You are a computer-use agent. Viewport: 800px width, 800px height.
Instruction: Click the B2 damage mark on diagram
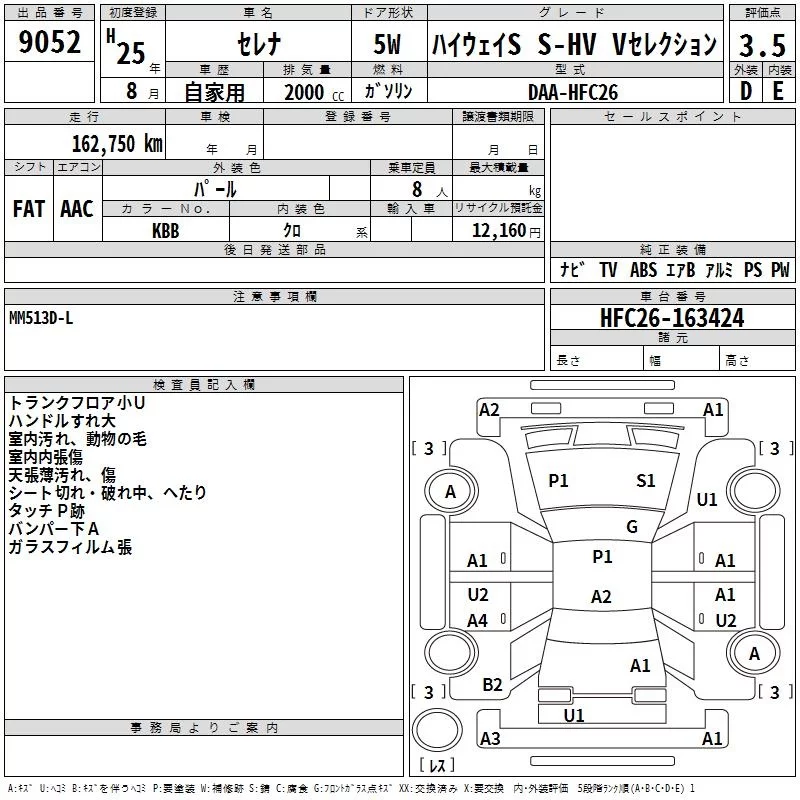pos(492,685)
